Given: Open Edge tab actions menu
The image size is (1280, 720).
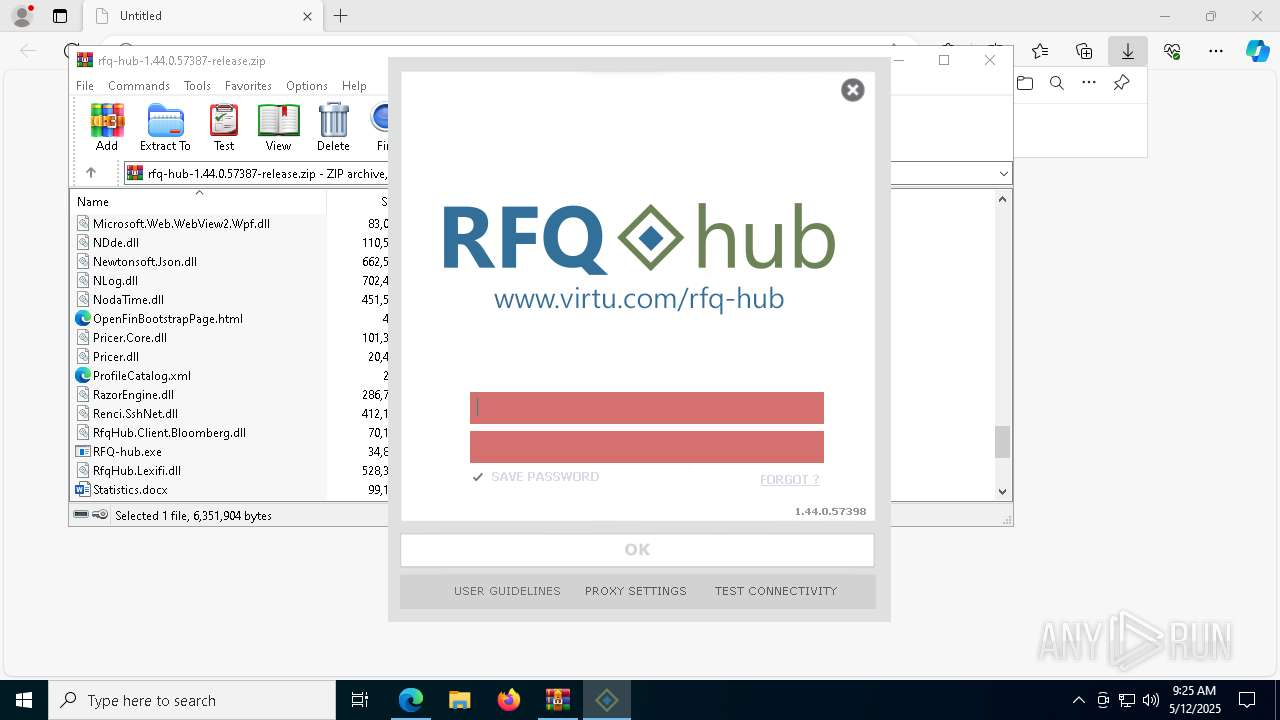Looking at the screenshot, I should (x=60, y=16).
